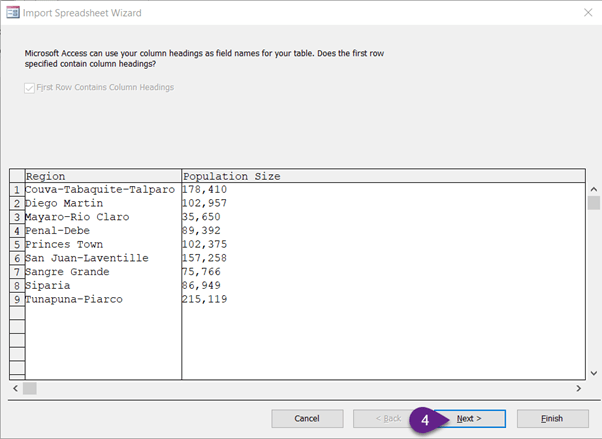Click the Access icon in the title bar
602x439 pixels.
pos(11,13)
